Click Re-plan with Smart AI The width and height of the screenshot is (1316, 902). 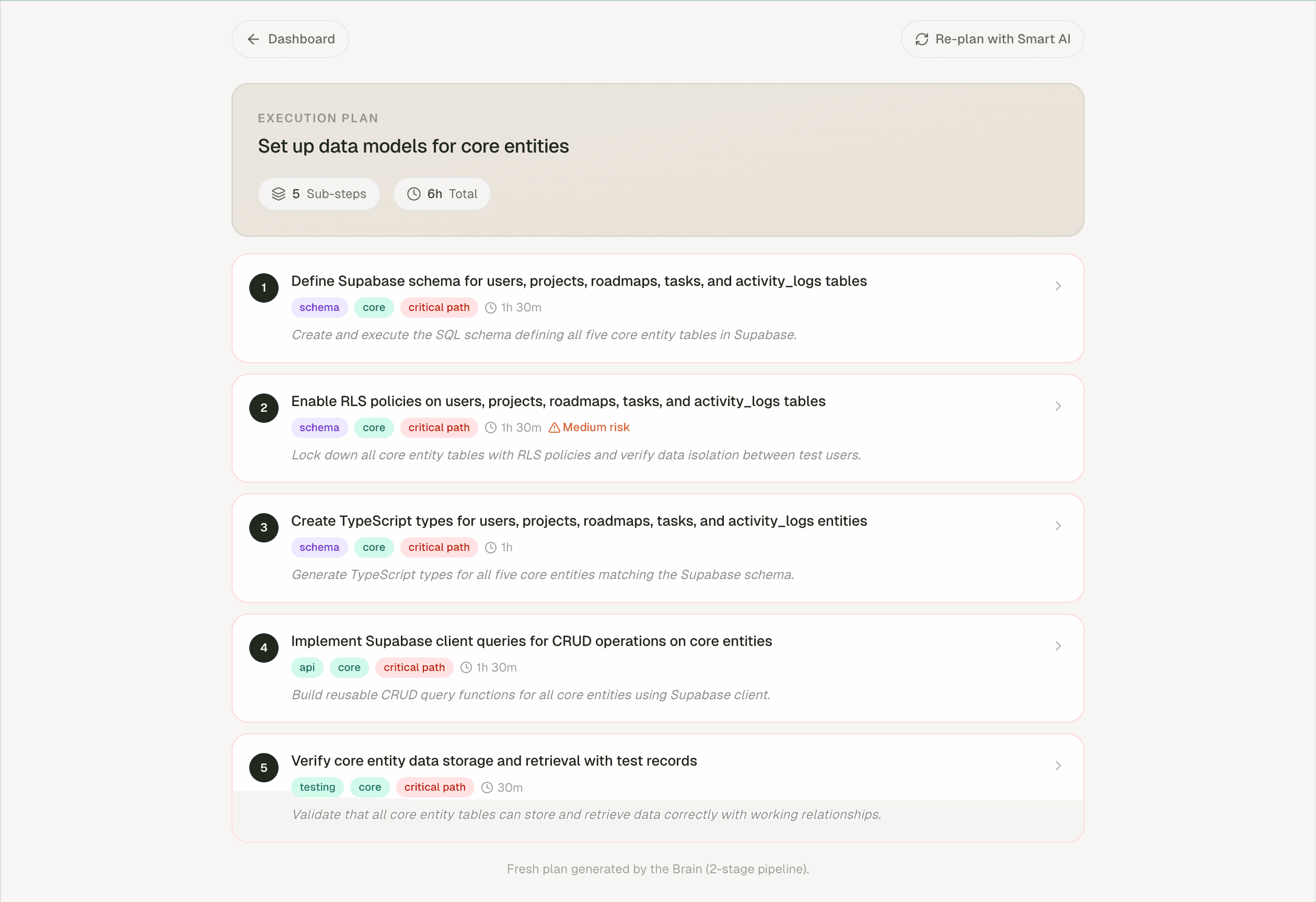click(x=992, y=39)
